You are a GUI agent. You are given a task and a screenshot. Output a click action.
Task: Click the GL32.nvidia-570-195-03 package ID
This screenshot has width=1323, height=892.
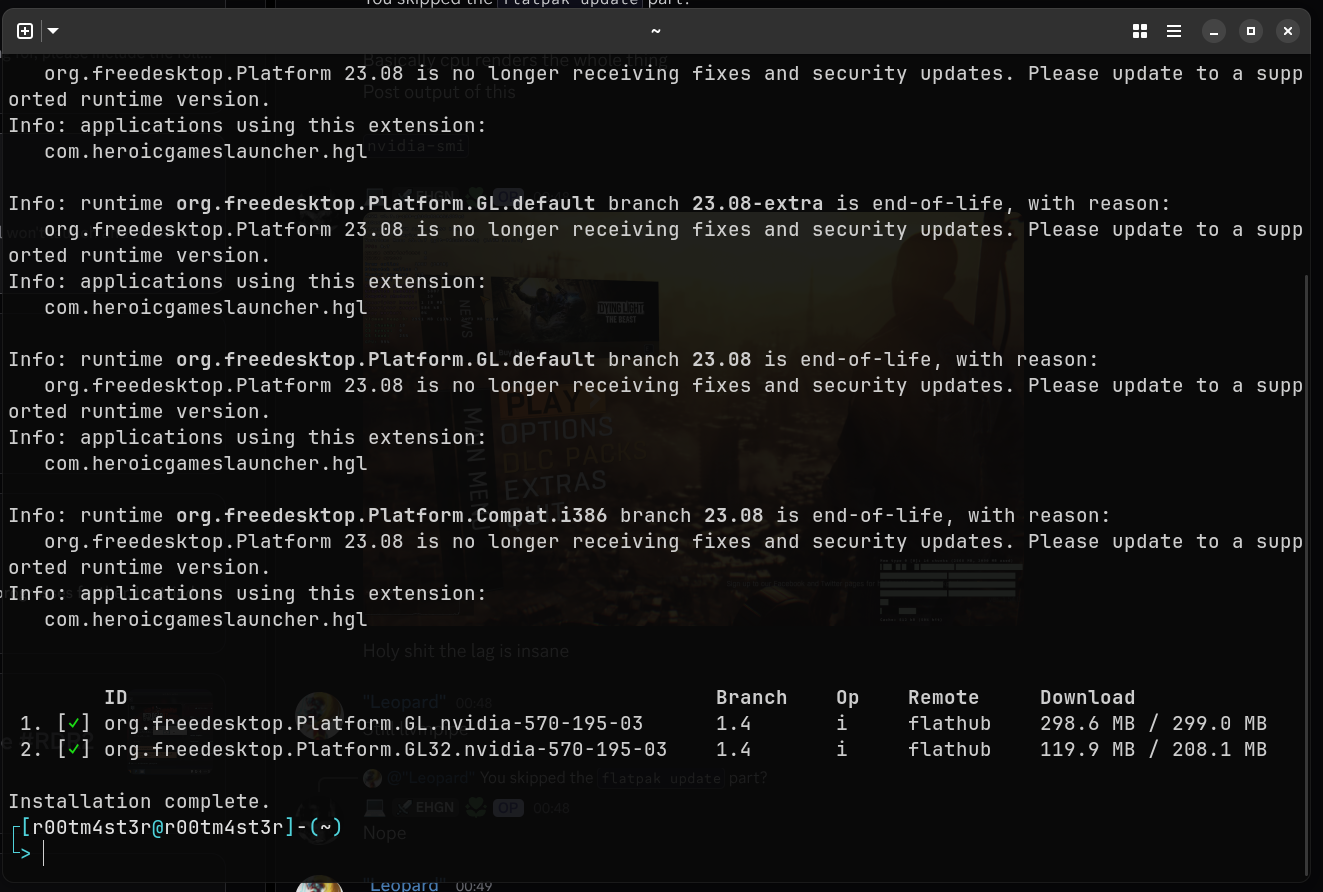(386, 749)
